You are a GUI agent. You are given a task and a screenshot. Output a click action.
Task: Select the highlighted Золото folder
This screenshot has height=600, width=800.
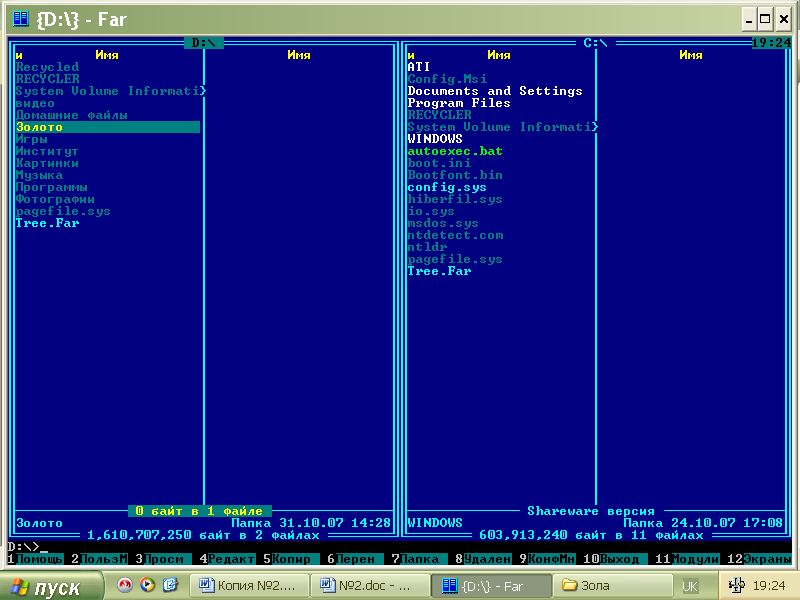(x=108, y=127)
